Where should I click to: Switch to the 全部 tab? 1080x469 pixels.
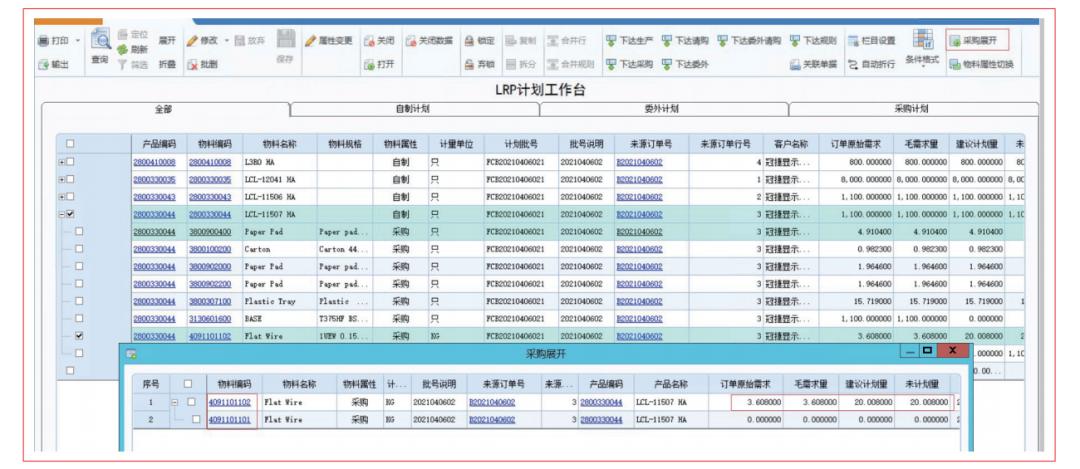click(165, 109)
